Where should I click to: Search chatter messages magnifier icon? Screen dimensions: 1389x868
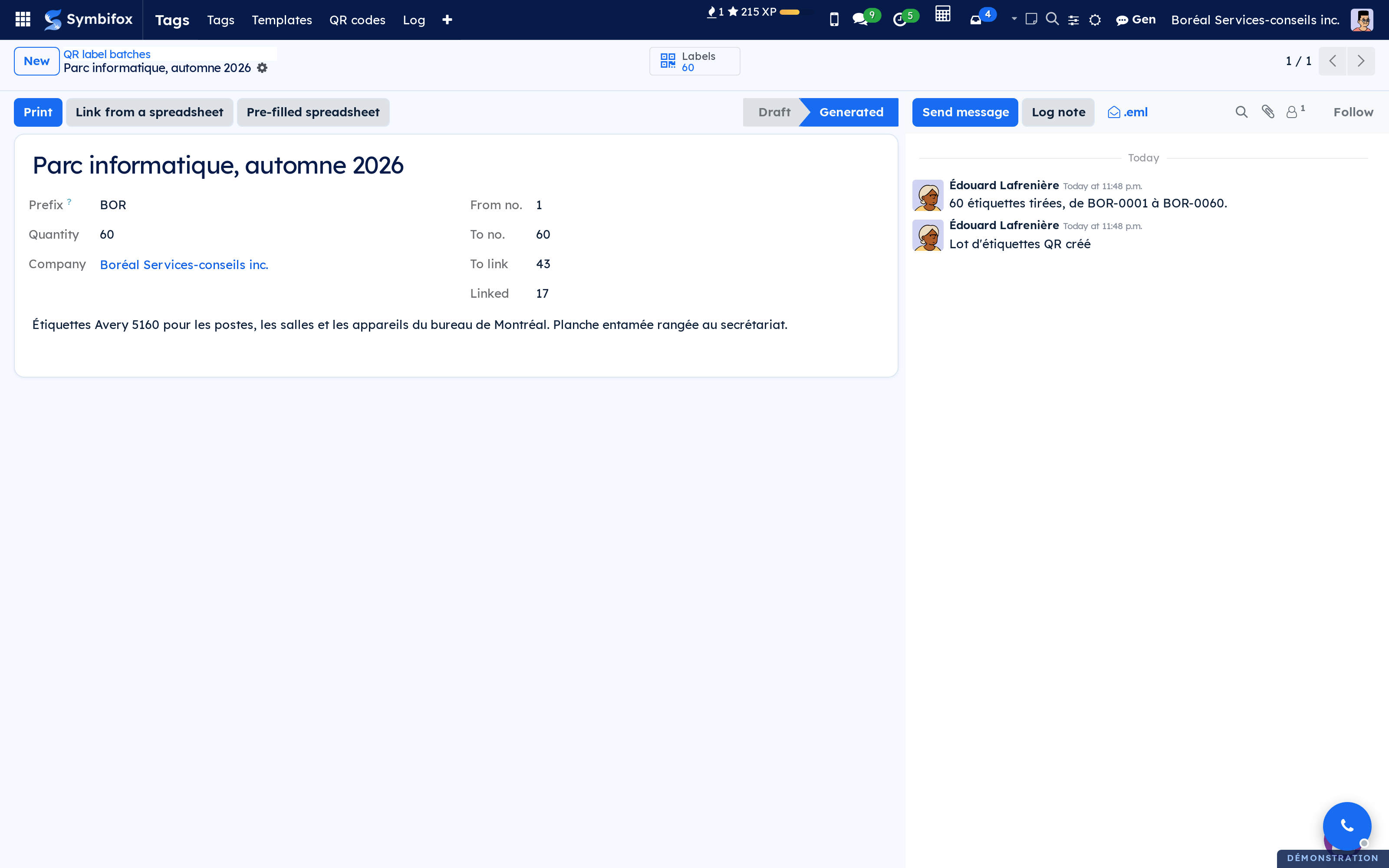click(x=1241, y=112)
